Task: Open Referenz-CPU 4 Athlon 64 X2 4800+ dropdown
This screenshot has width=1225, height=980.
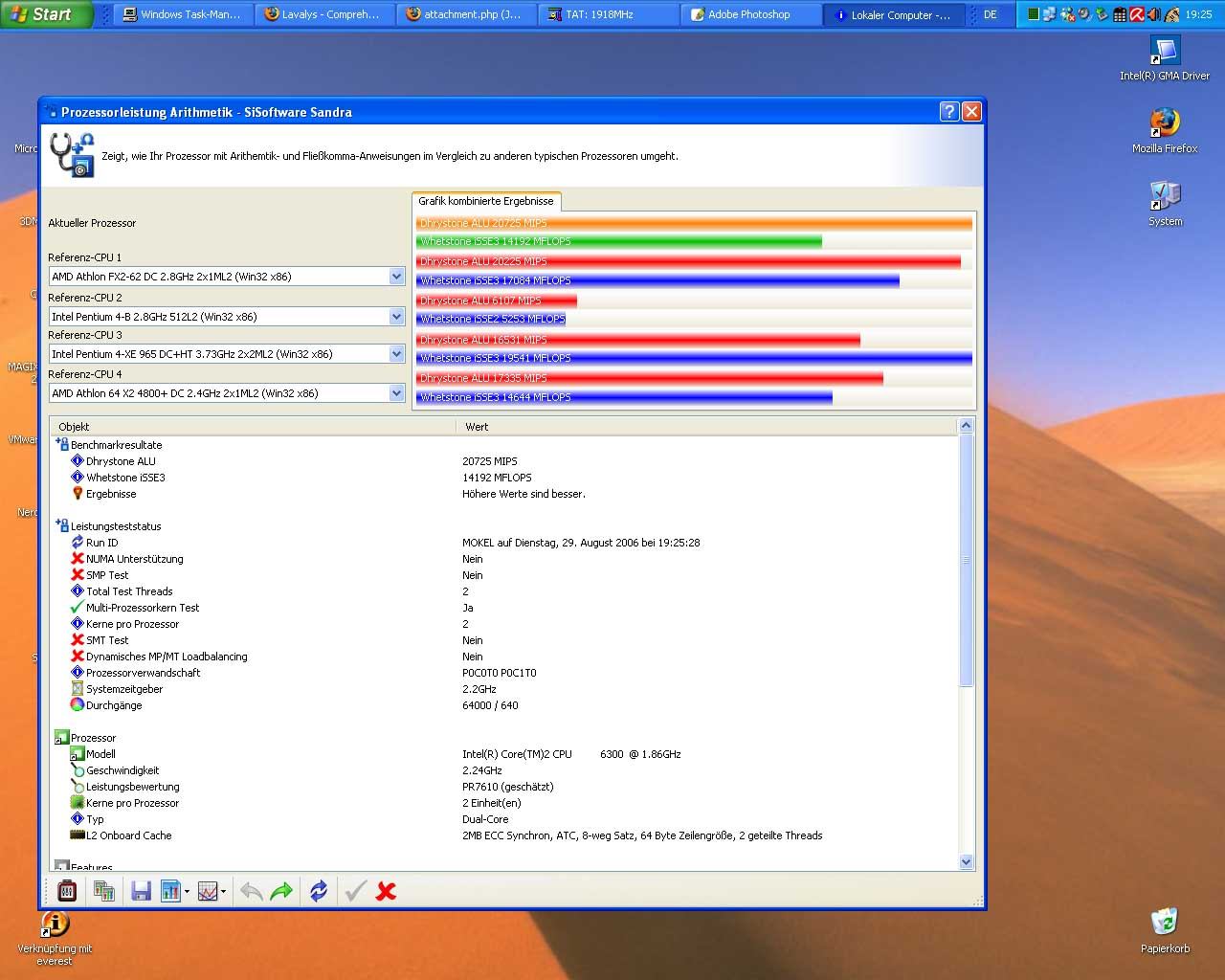Action: pyautogui.click(x=396, y=393)
